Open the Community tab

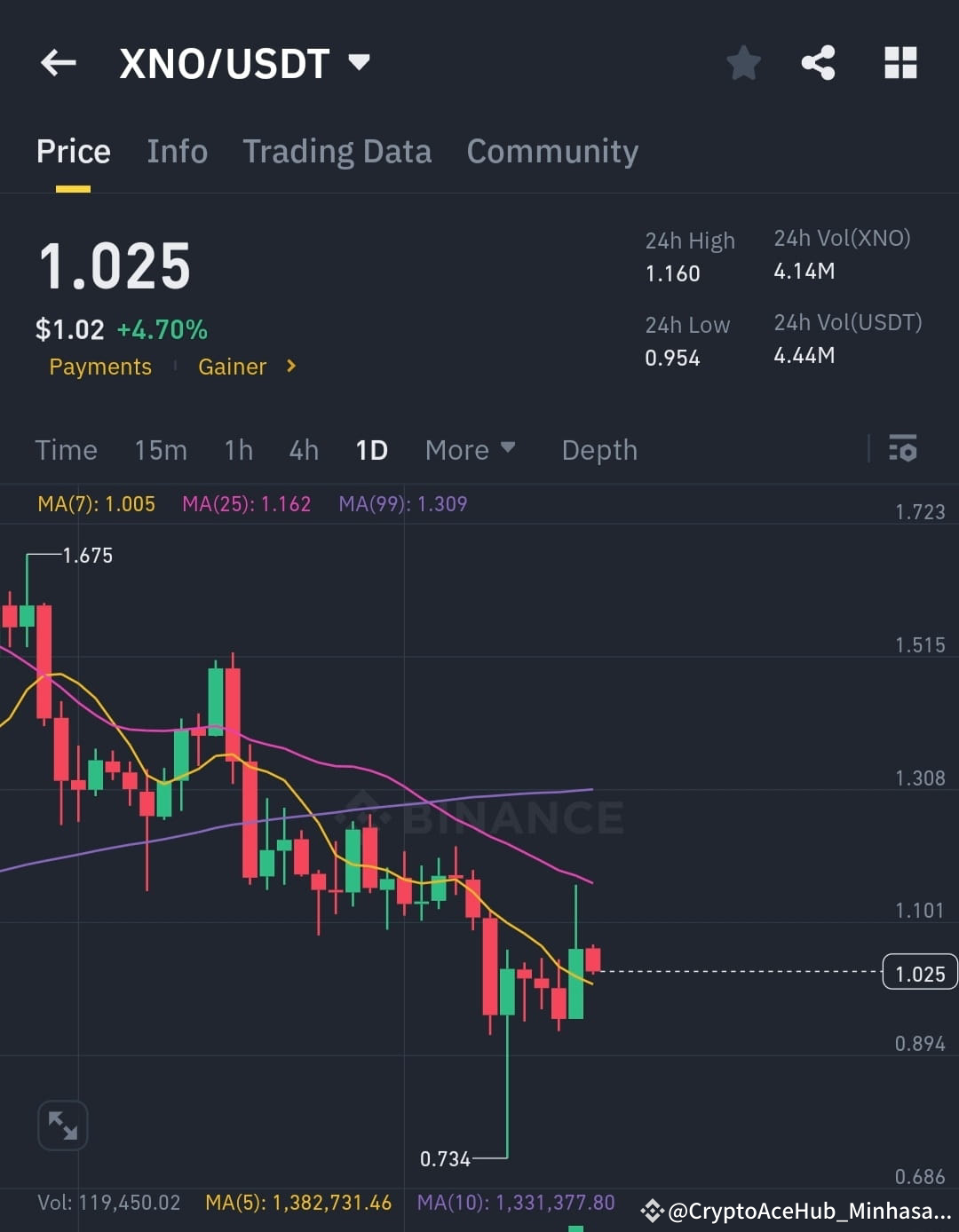pos(552,152)
